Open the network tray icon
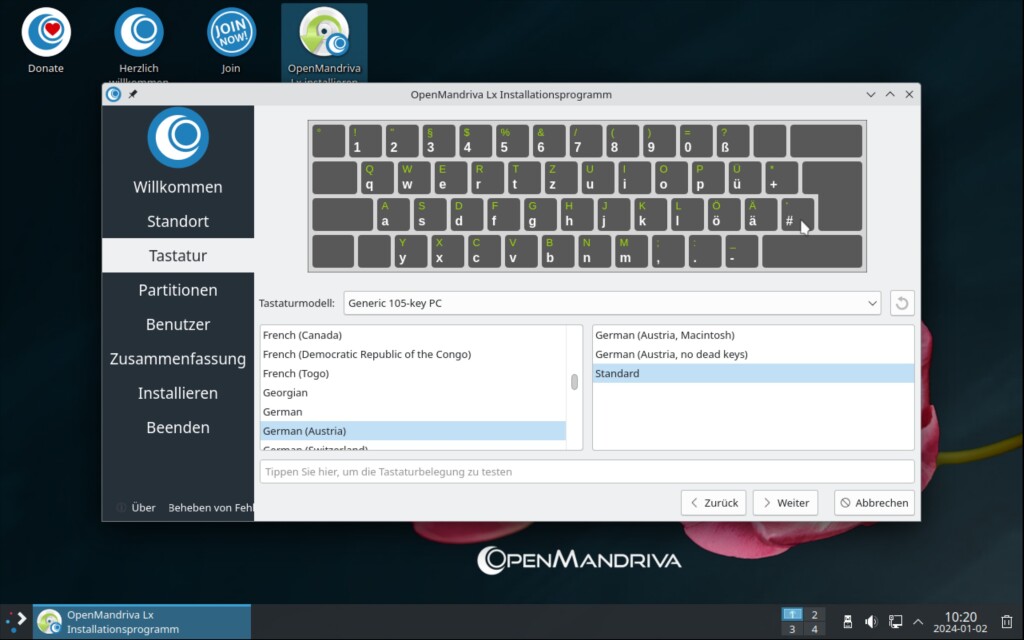Screen dimensions: 1024x640 click(x=895, y=621)
